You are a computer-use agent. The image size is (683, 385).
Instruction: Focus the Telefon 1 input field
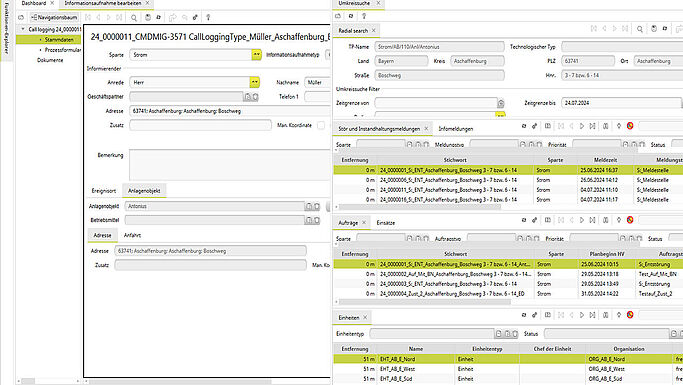click(318, 97)
